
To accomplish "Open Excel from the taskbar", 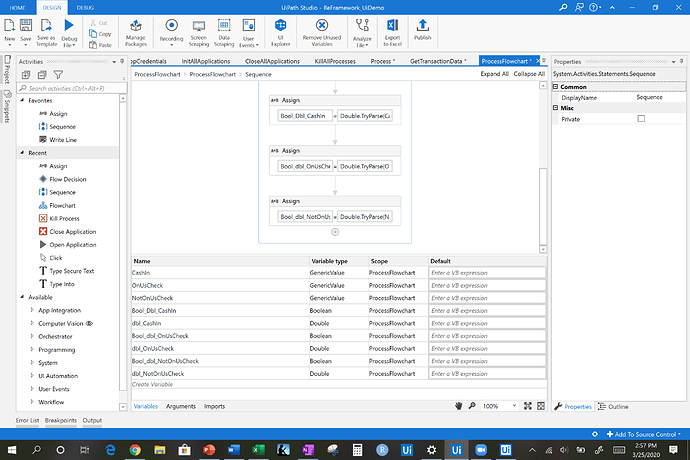I will (258, 449).
